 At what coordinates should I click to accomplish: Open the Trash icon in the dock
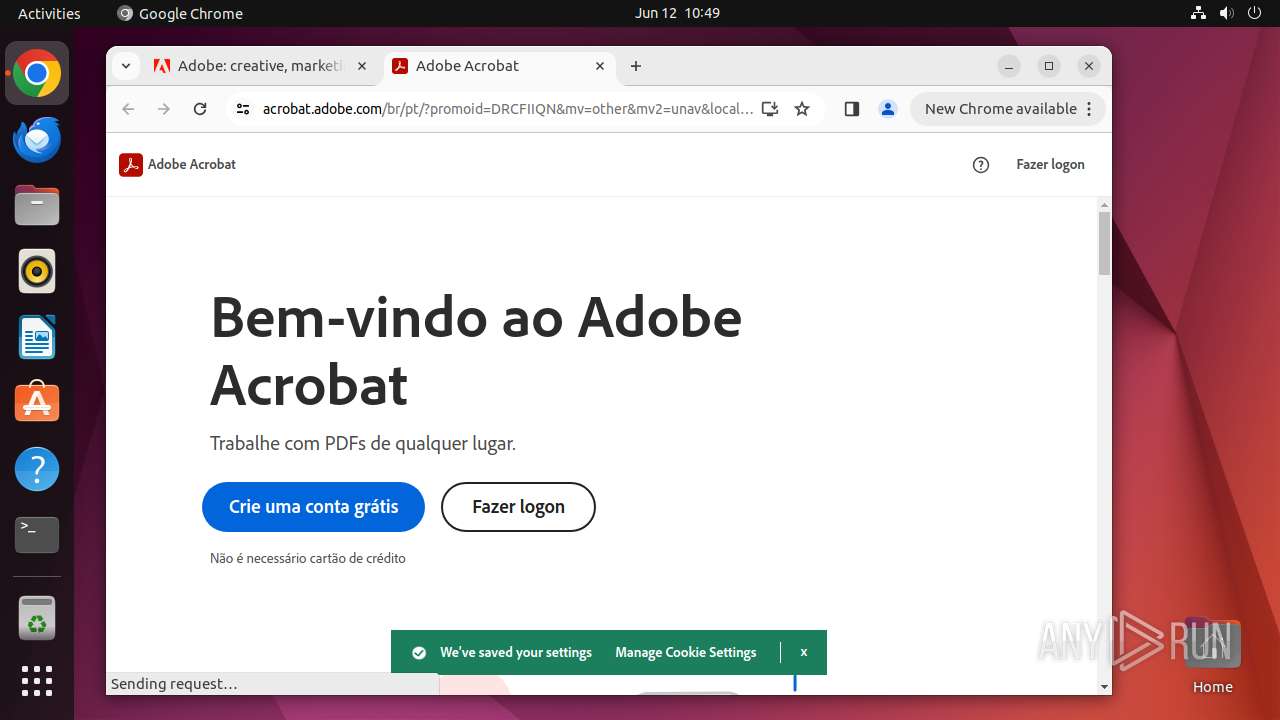[37, 618]
